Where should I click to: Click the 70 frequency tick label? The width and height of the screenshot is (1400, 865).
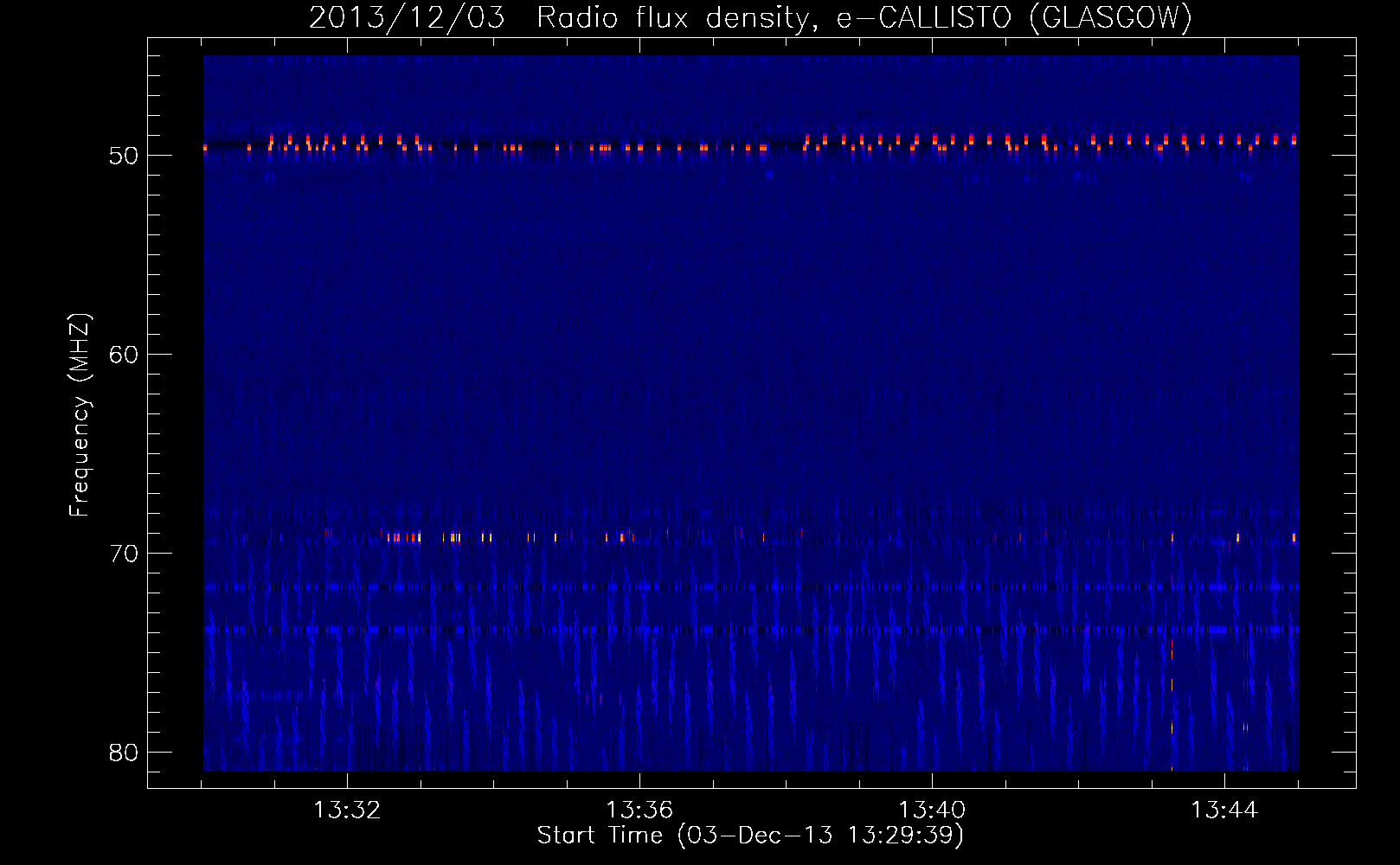pos(124,554)
